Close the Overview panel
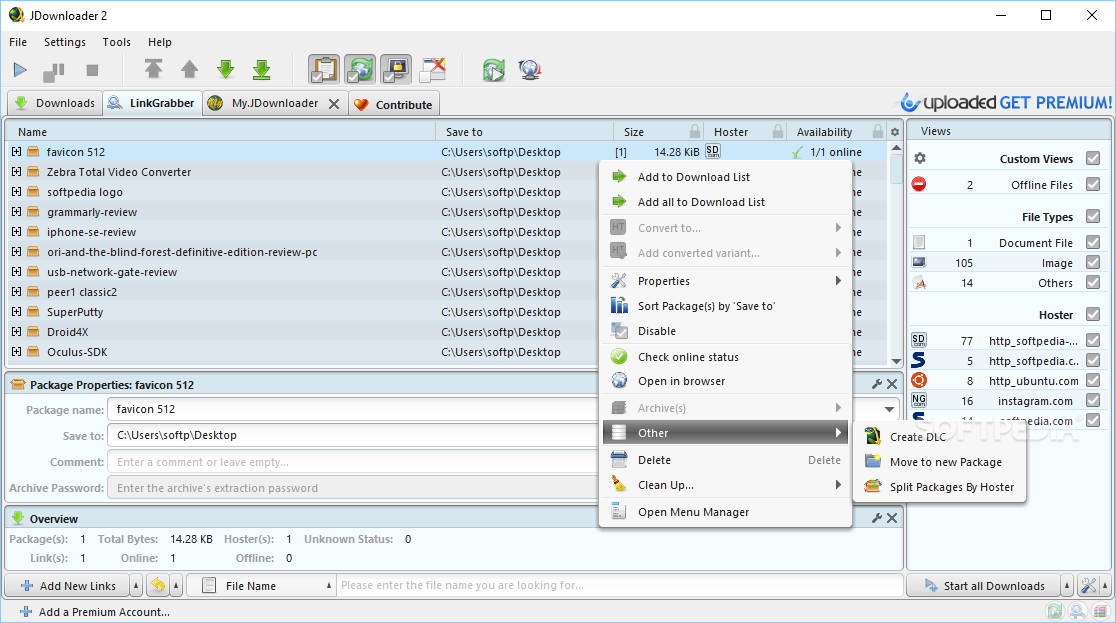The width and height of the screenshot is (1116, 623). point(892,518)
